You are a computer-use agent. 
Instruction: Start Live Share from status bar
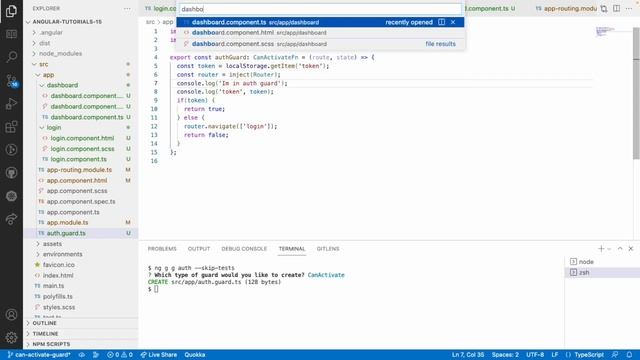pyautogui.click(x=159, y=355)
